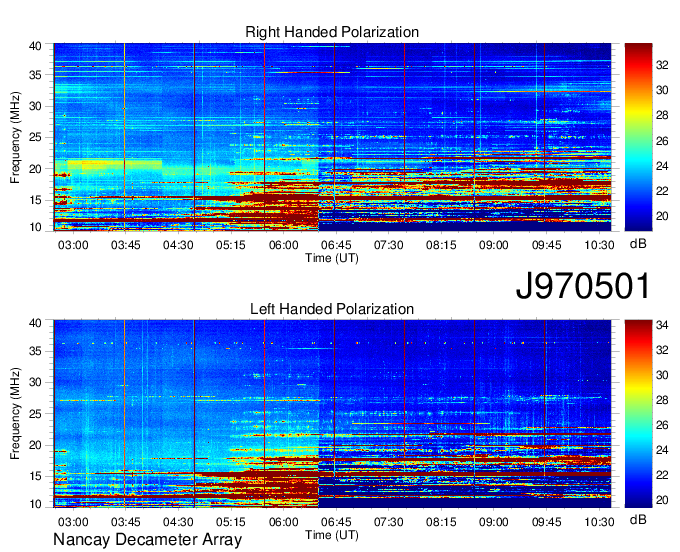
Task: Click the 10:30 tick under the lower plot
Action: pos(599,522)
